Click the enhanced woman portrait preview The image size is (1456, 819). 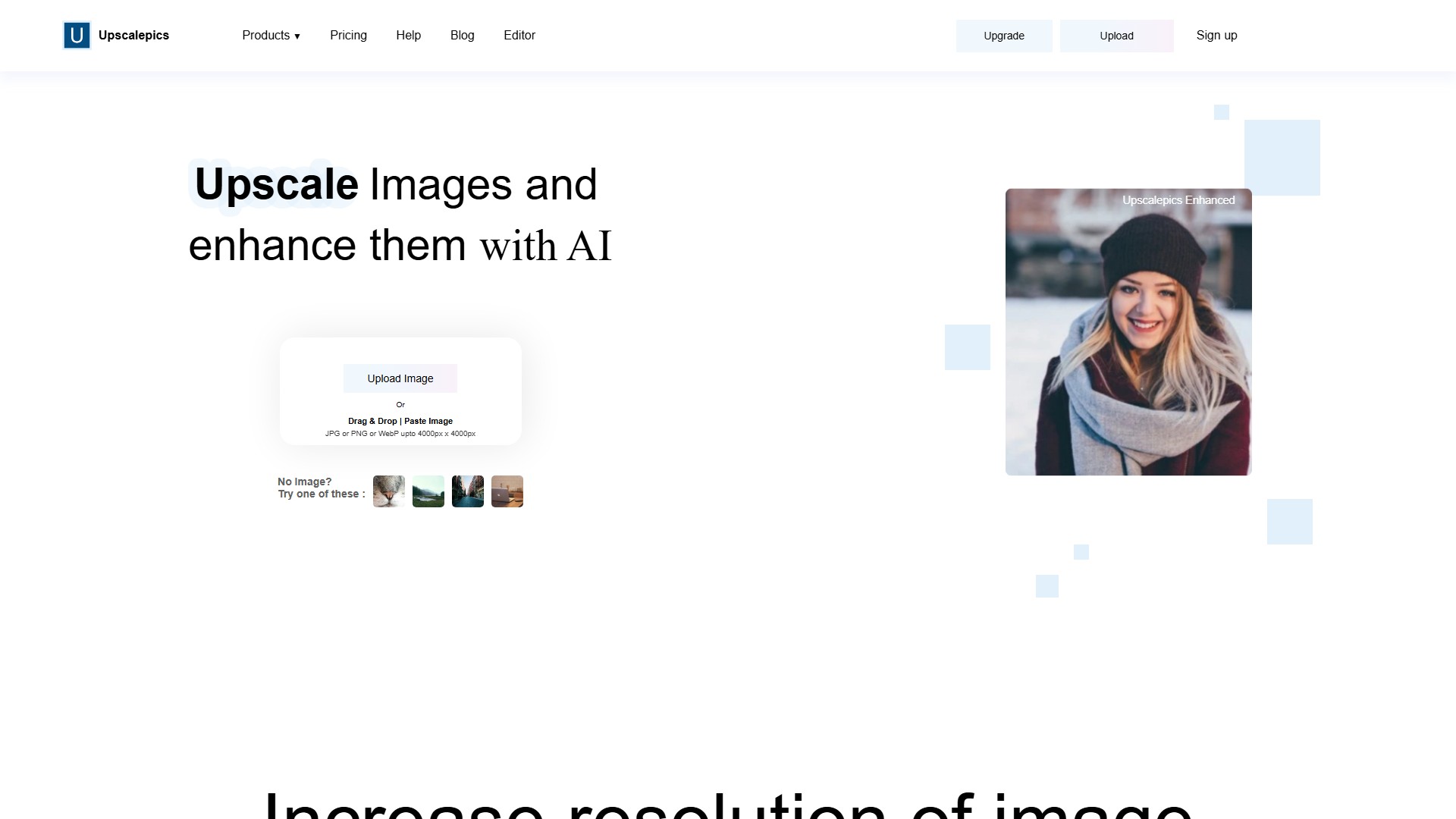[1128, 341]
